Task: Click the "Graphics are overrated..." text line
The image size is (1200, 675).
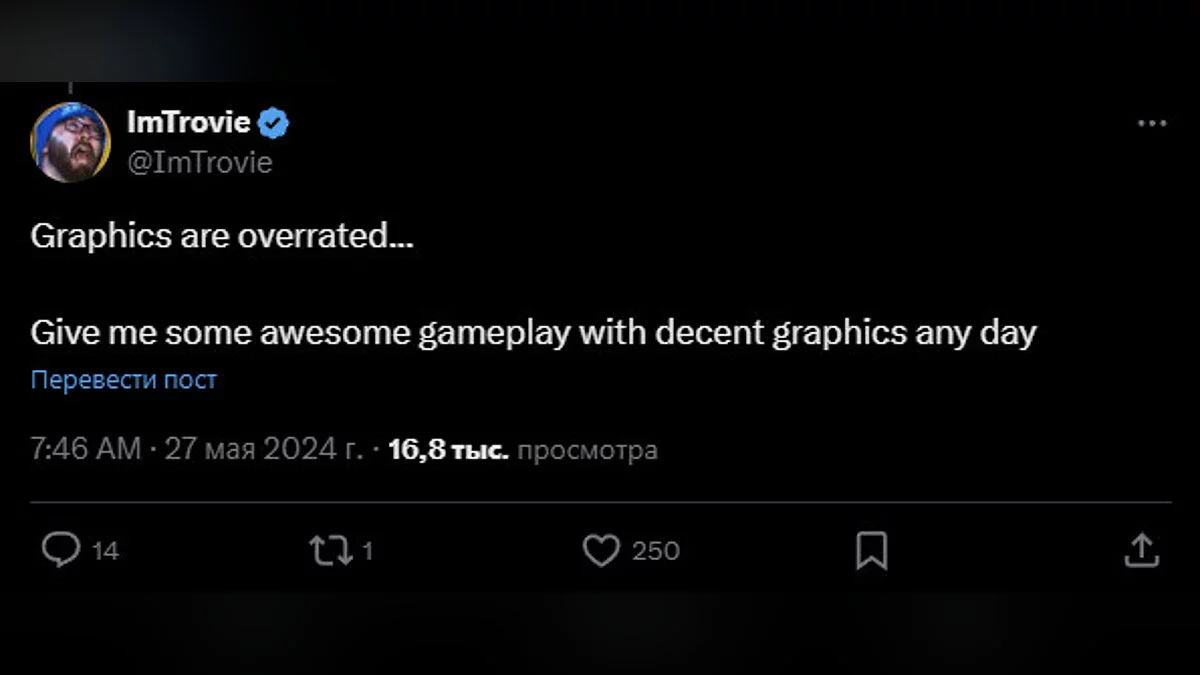Action: pos(222,236)
